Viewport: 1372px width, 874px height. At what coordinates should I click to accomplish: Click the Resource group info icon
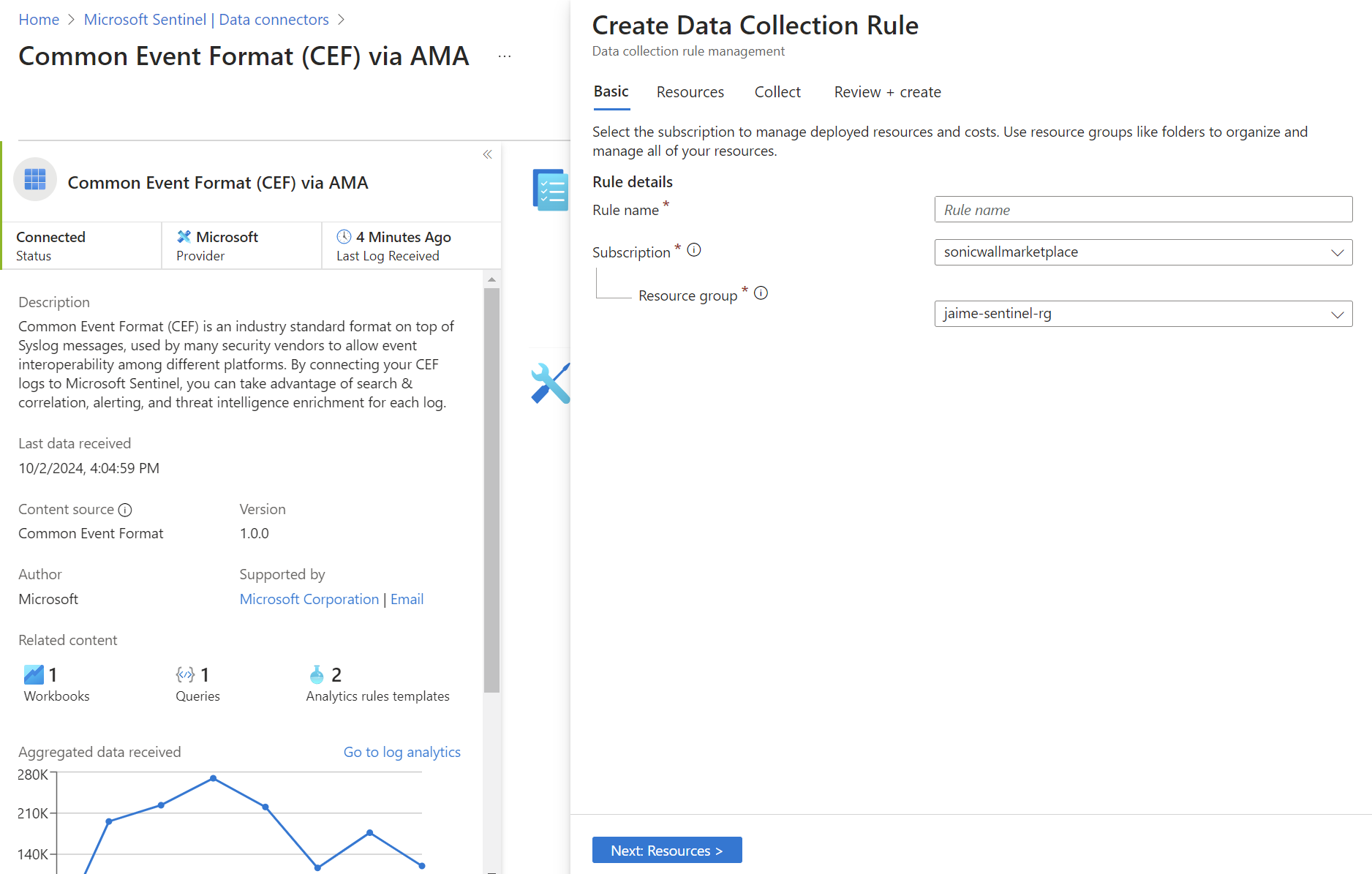[x=761, y=293]
